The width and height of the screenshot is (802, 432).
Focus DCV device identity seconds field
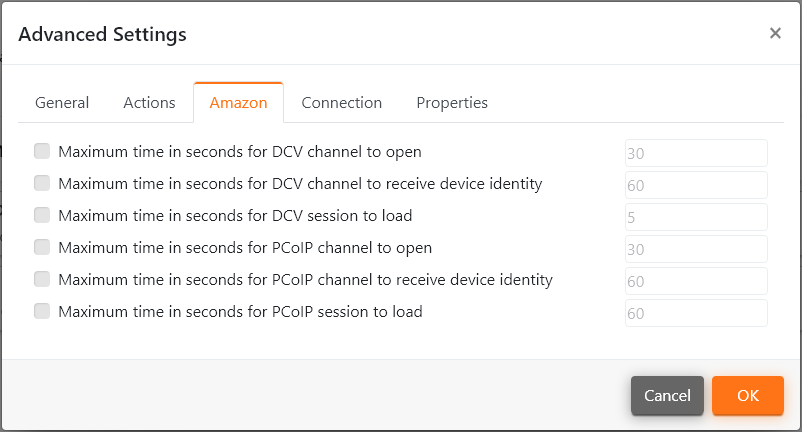[x=696, y=185]
